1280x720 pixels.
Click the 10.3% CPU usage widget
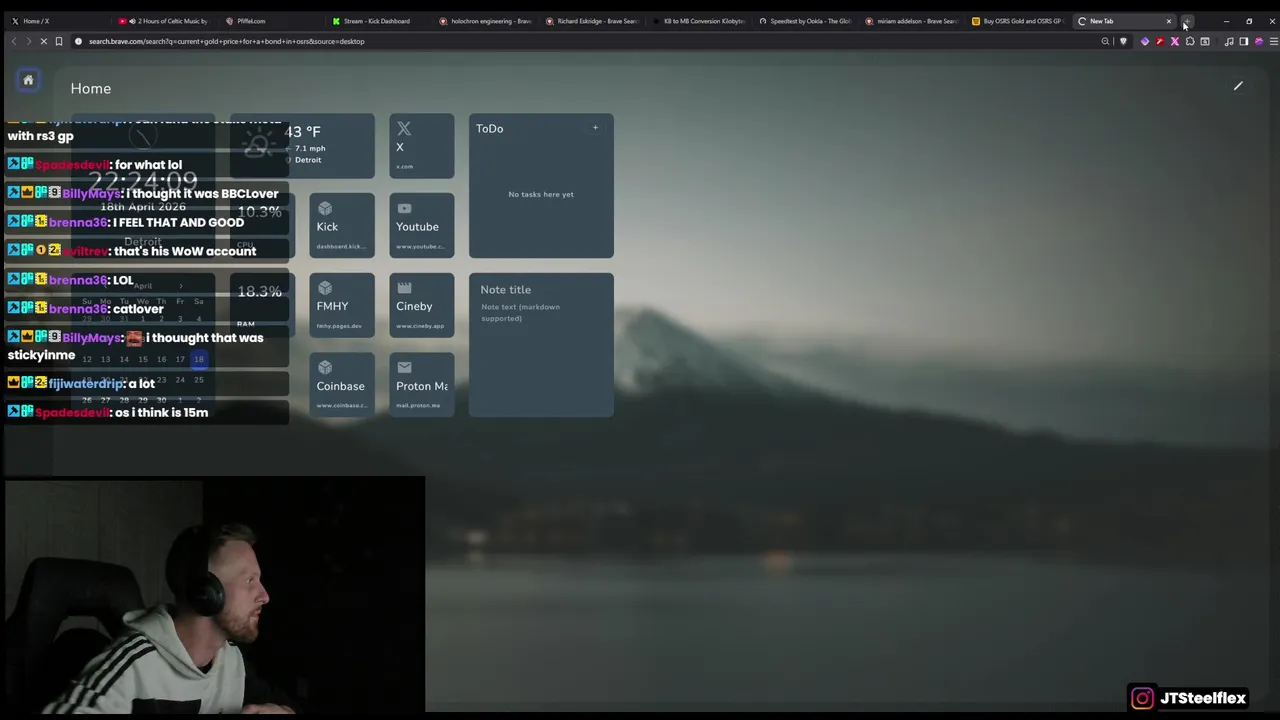(x=260, y=226)
